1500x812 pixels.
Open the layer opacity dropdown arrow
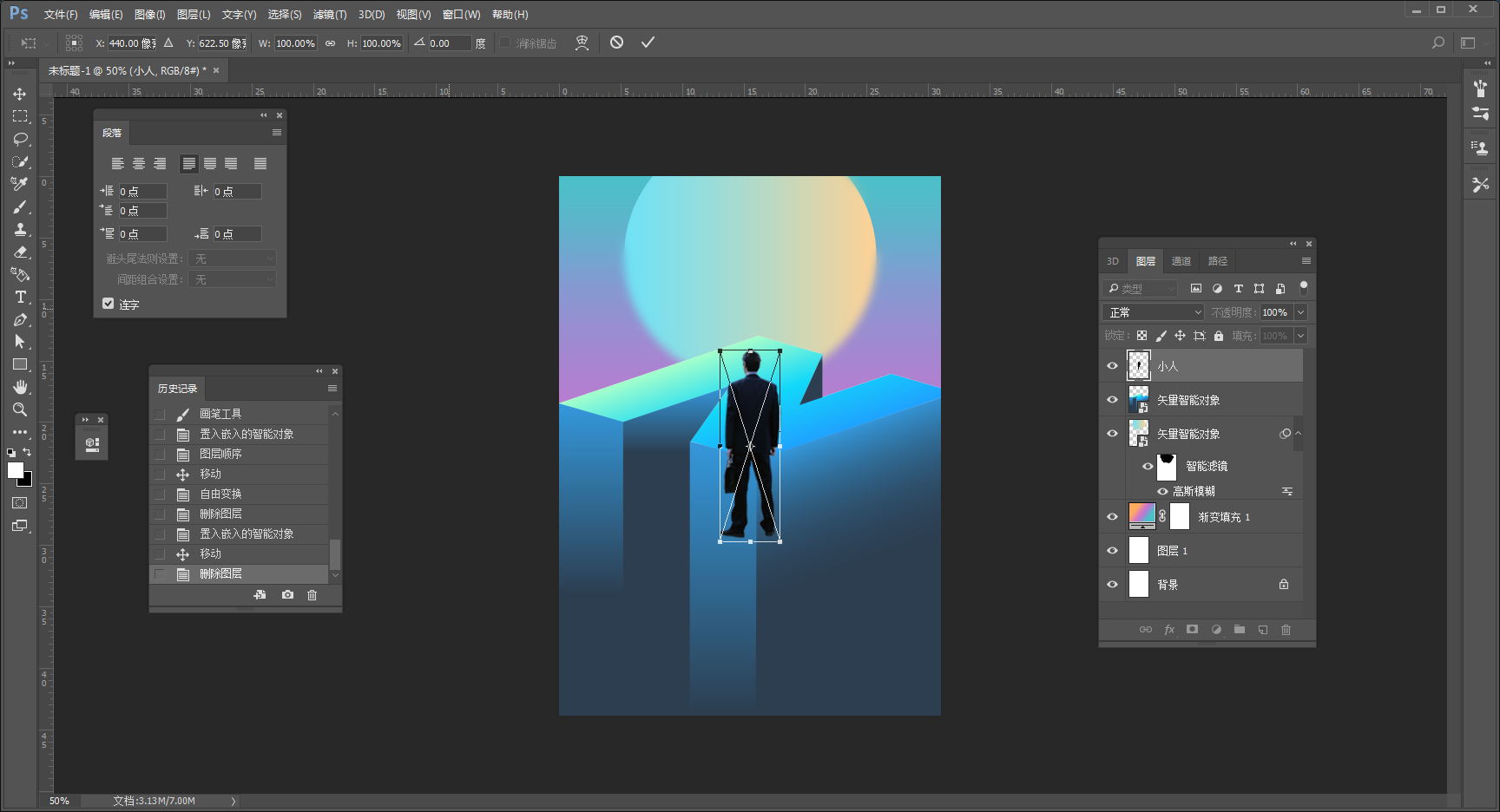click(1300, 312)
